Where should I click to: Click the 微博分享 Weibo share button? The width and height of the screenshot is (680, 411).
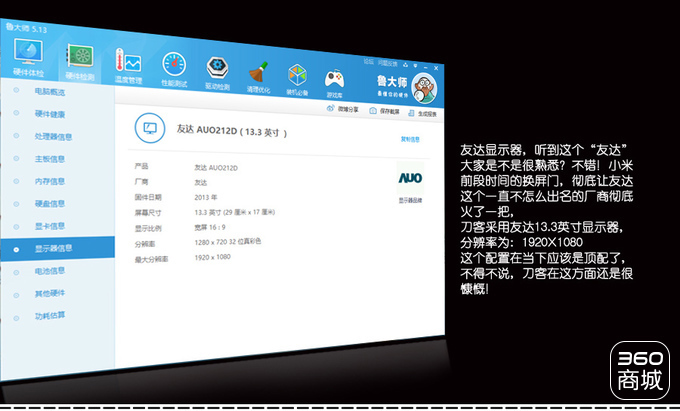(x=343, y=109)
